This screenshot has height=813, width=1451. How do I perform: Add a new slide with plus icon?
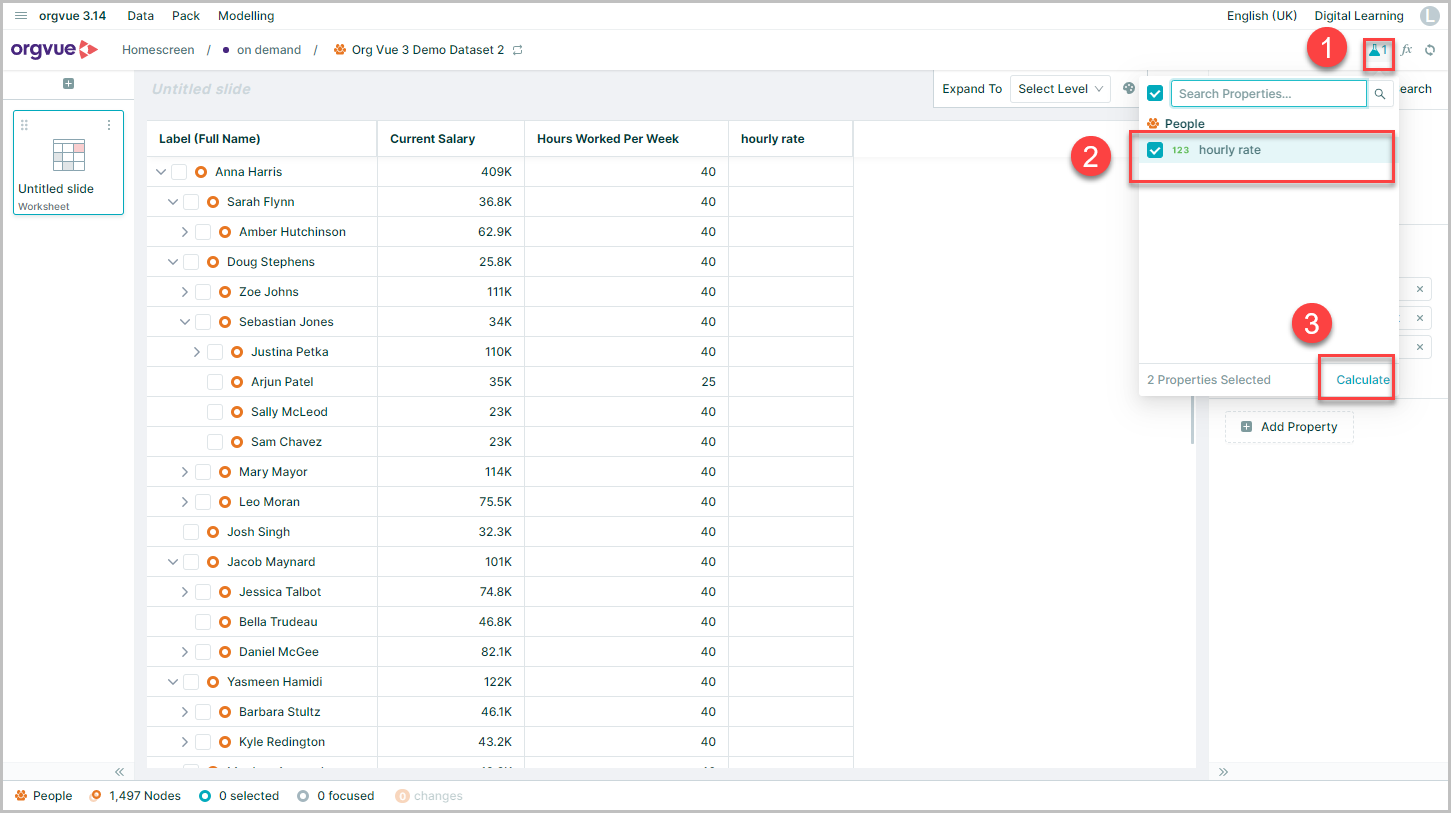pos(68,84)
